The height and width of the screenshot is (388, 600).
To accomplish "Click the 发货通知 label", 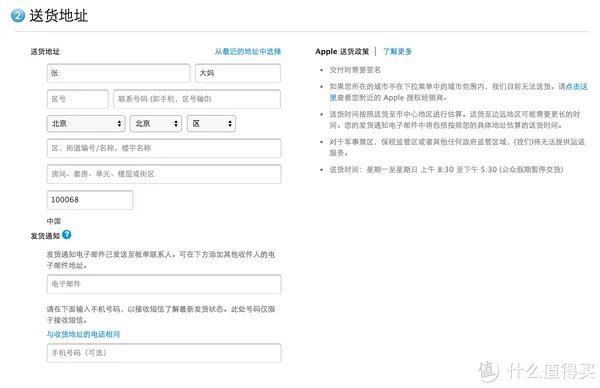I will click(x=45, y=236).
